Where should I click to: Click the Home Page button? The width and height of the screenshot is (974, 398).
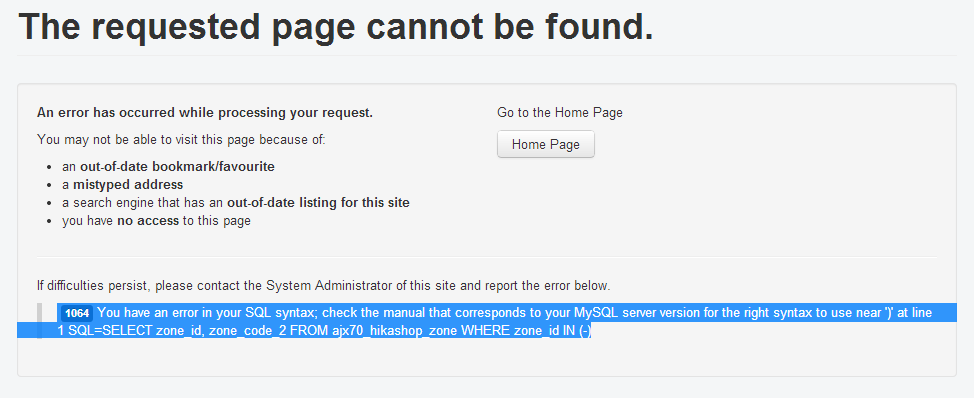point(545,144)
